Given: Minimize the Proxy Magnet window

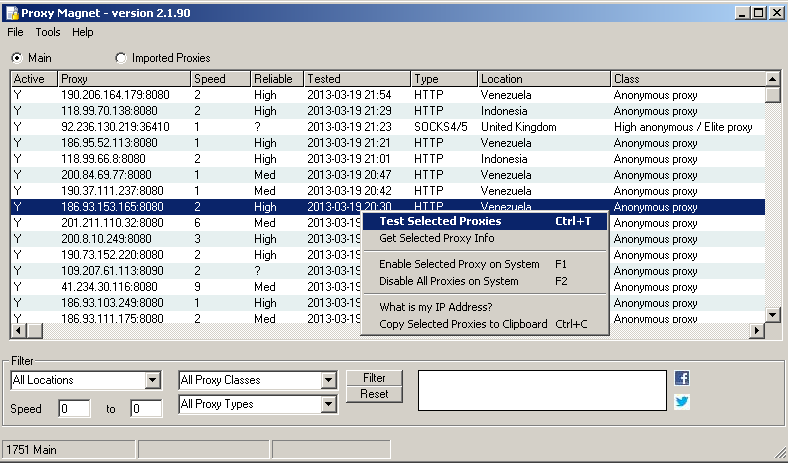Looking at the screenshot, I should click(x=742, y=13).
